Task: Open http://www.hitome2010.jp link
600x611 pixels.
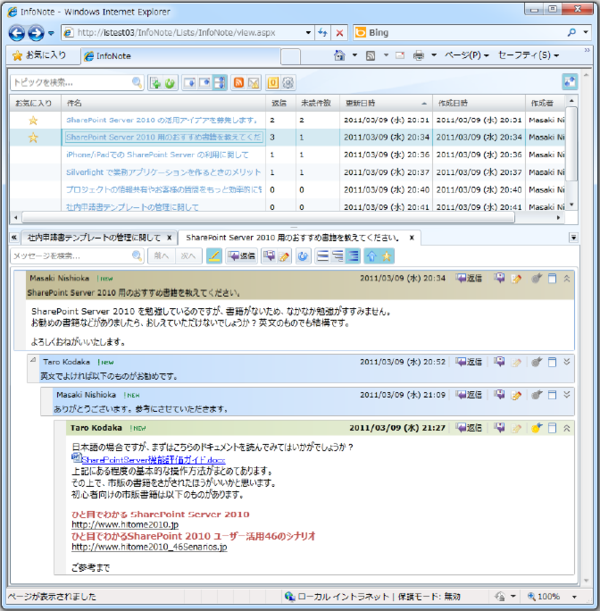Action: (125, 524)
